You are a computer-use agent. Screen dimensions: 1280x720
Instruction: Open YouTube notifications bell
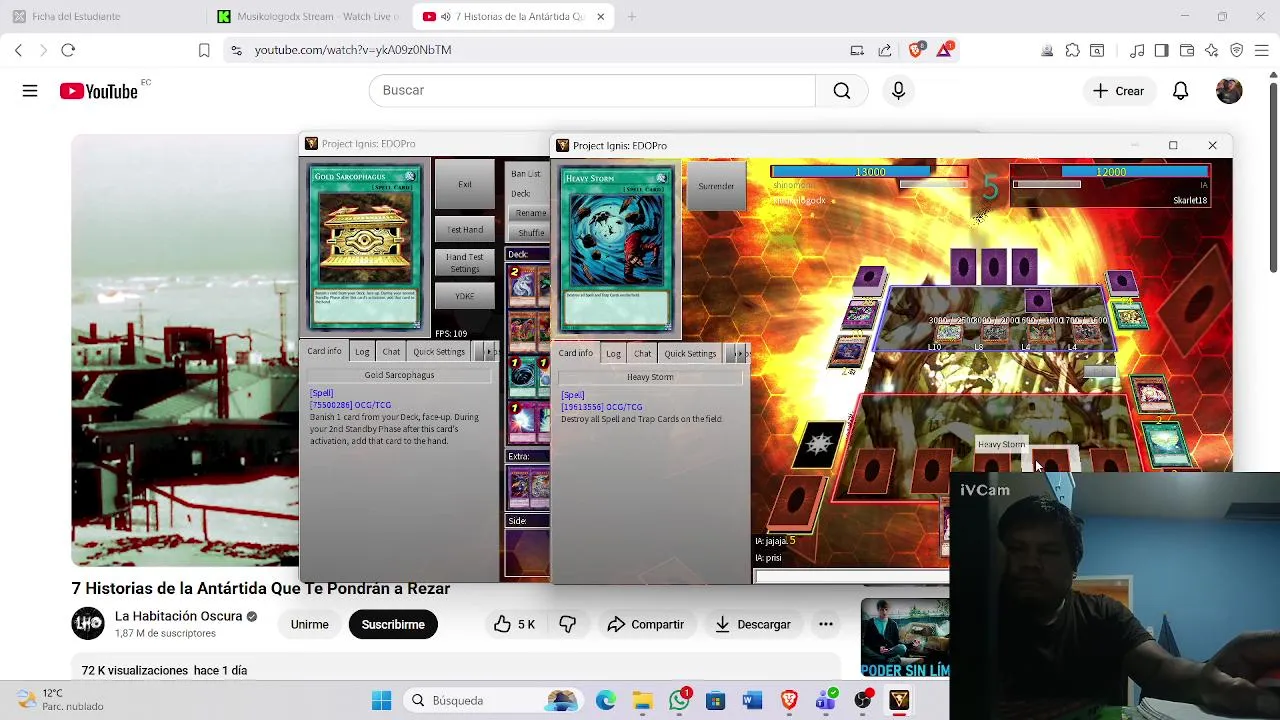(1180, 91)
